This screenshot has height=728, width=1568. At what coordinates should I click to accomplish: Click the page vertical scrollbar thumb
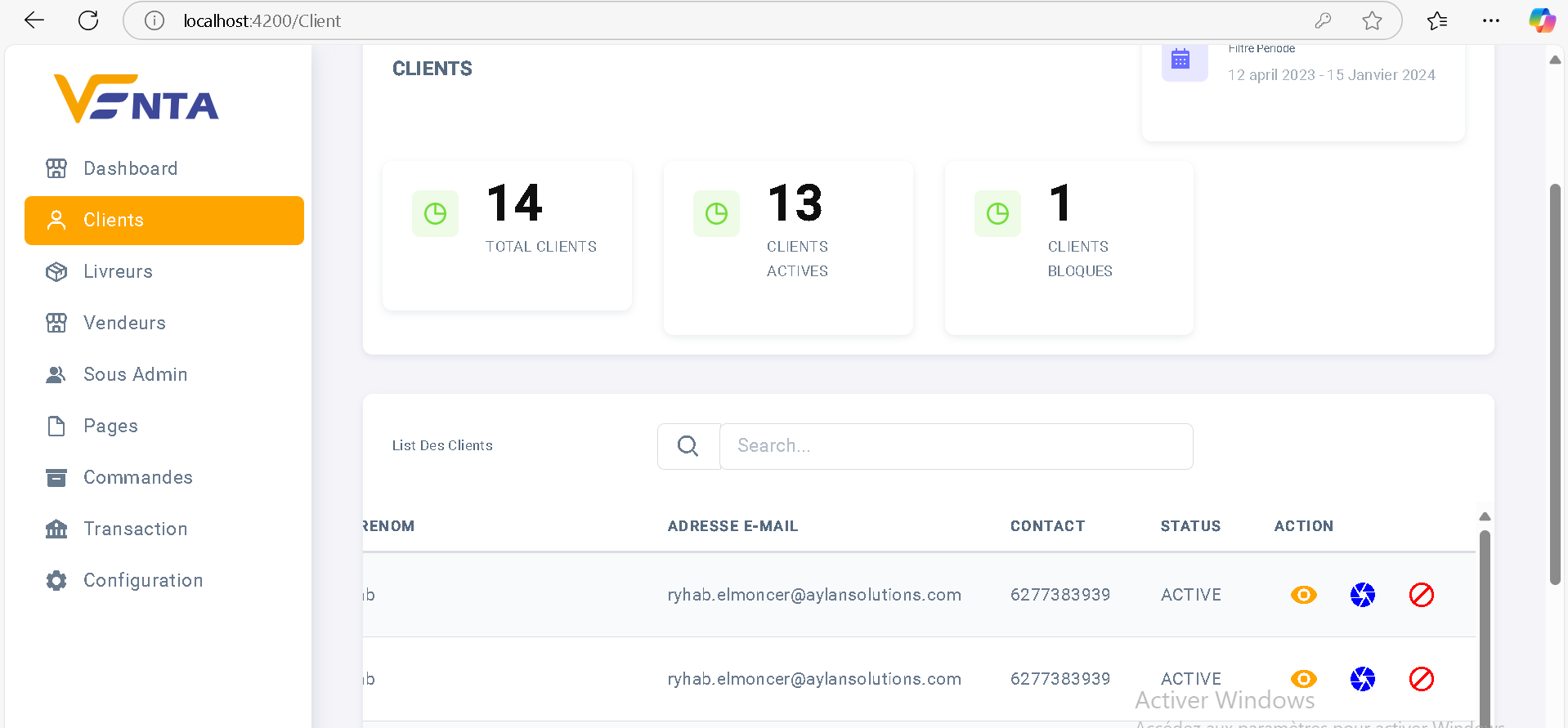pos(1555,384)
